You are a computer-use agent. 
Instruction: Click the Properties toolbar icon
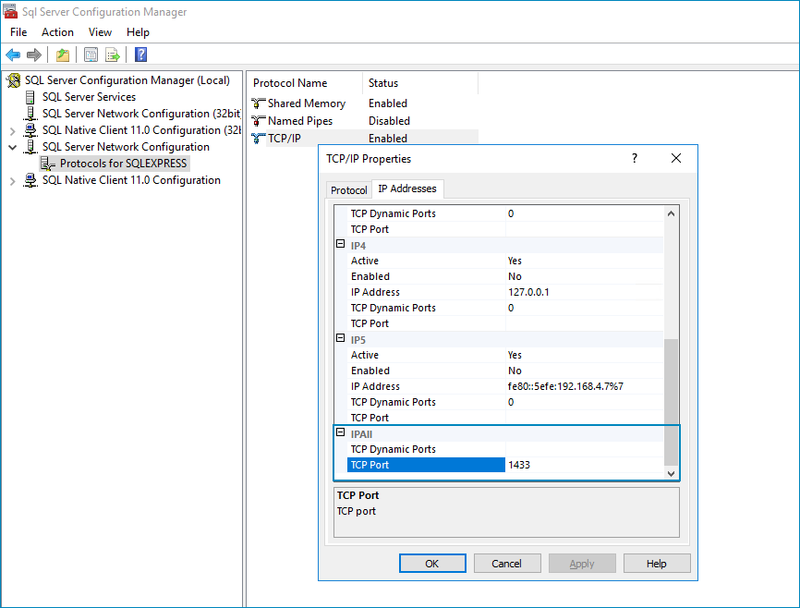91,55
